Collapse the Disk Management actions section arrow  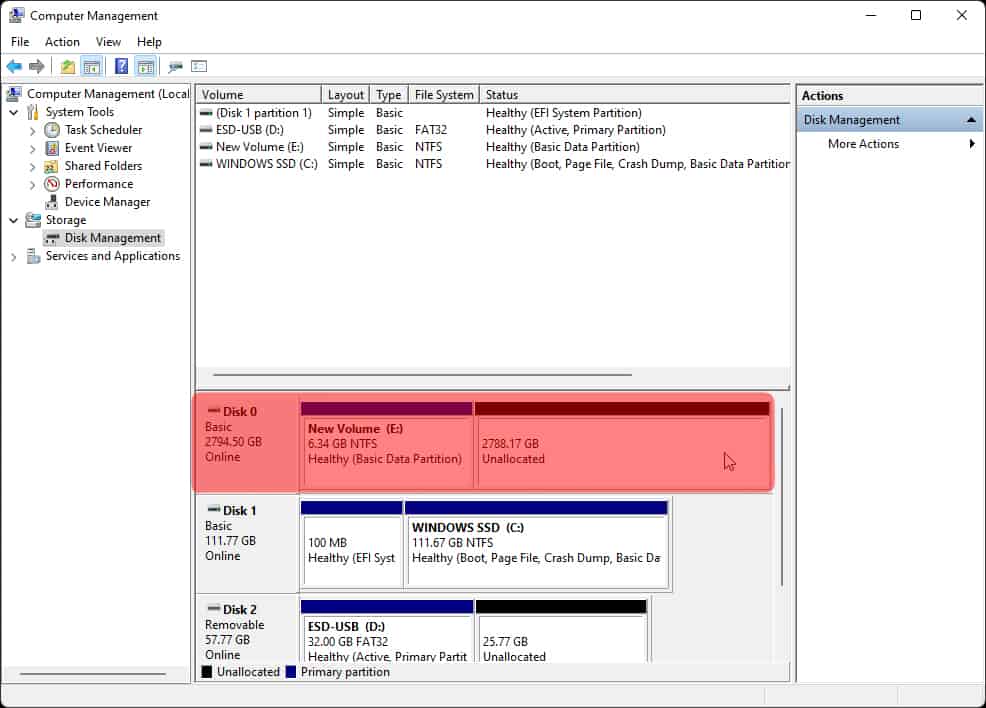pos(971,119)
